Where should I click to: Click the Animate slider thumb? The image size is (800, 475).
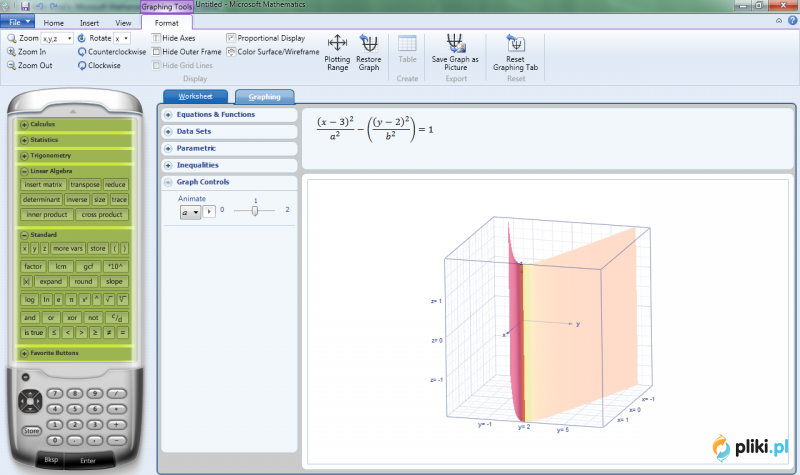(x=255, y=211)
